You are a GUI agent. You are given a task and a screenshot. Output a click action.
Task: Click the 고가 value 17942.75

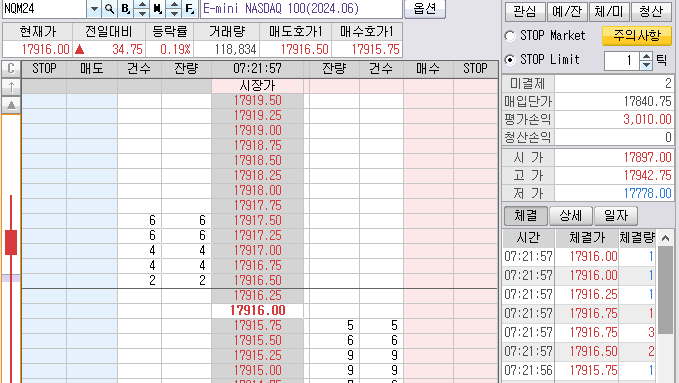(647, 175)
